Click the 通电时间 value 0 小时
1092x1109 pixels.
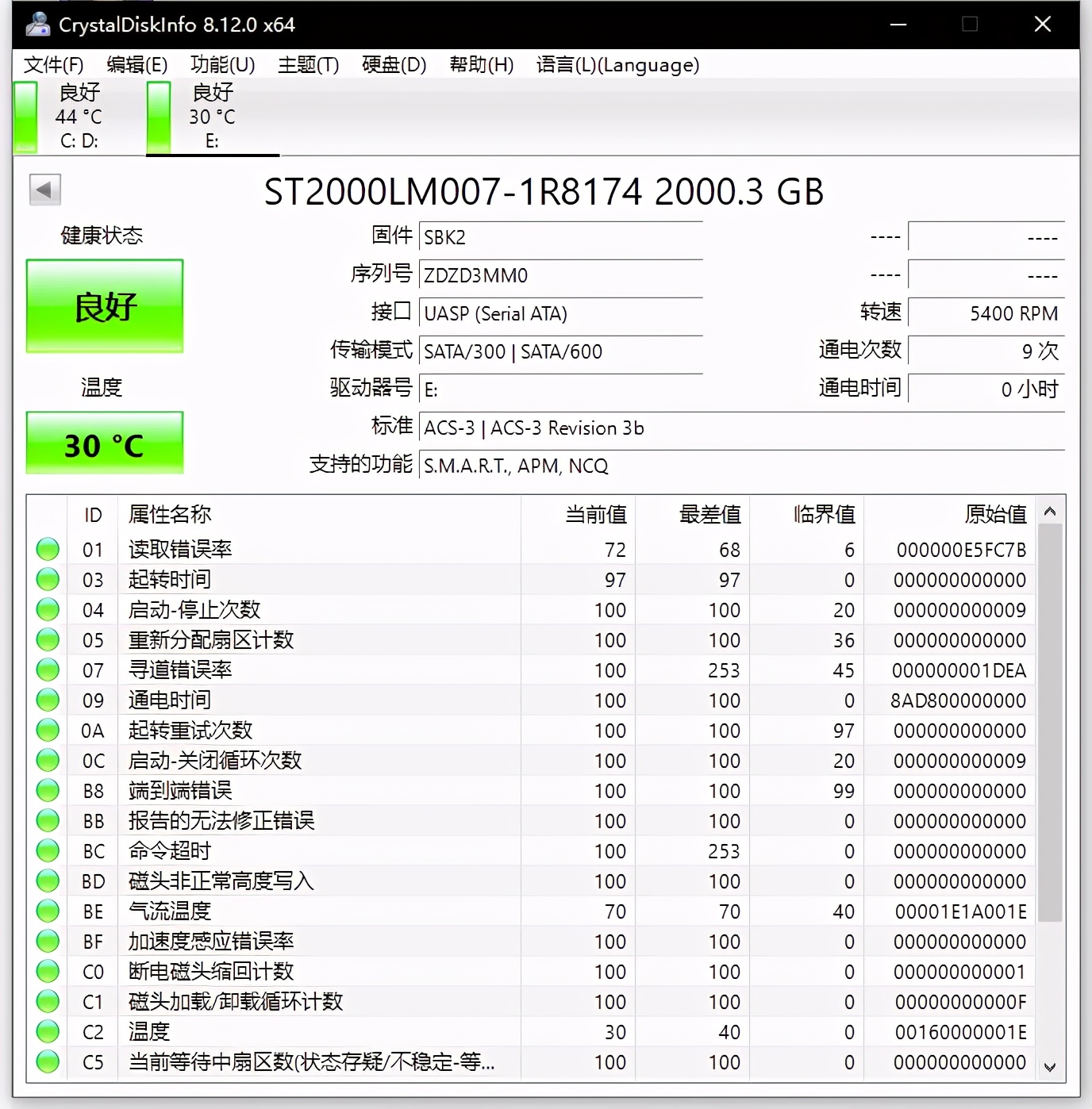[x=986, y=389]
